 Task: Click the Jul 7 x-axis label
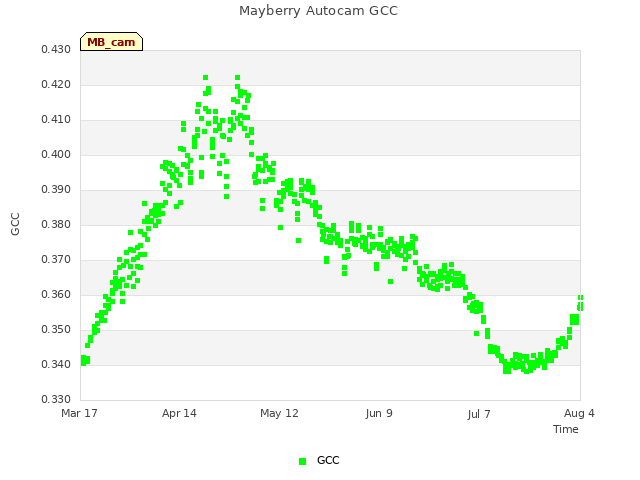(x=479, y=414)
